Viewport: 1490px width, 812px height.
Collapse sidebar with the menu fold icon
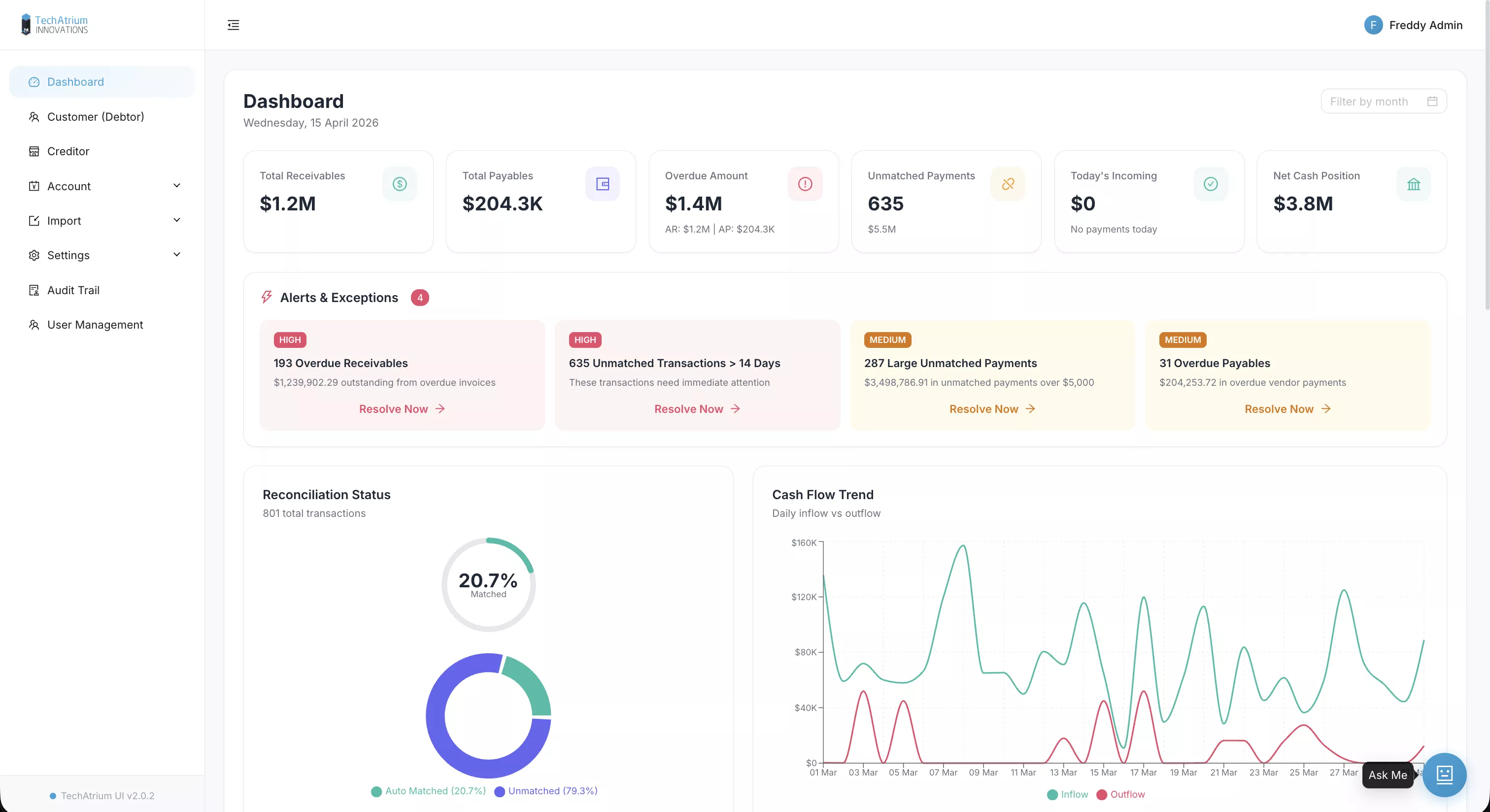click(233, 25)
